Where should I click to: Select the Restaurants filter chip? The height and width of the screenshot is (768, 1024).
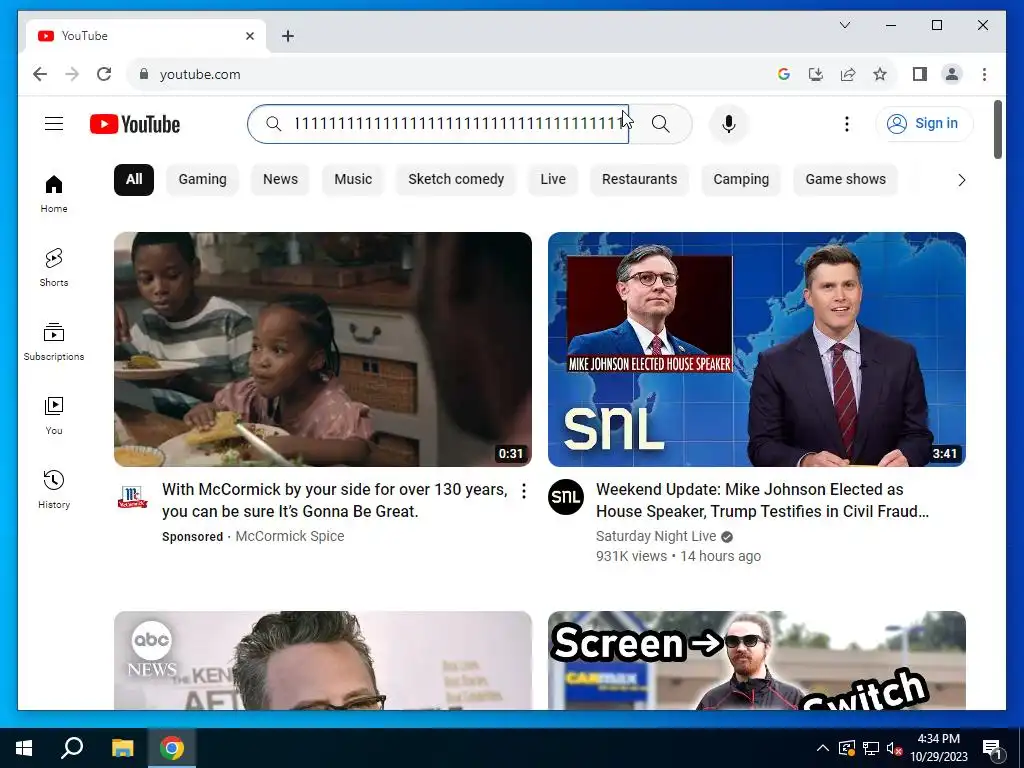click(639, 180)
